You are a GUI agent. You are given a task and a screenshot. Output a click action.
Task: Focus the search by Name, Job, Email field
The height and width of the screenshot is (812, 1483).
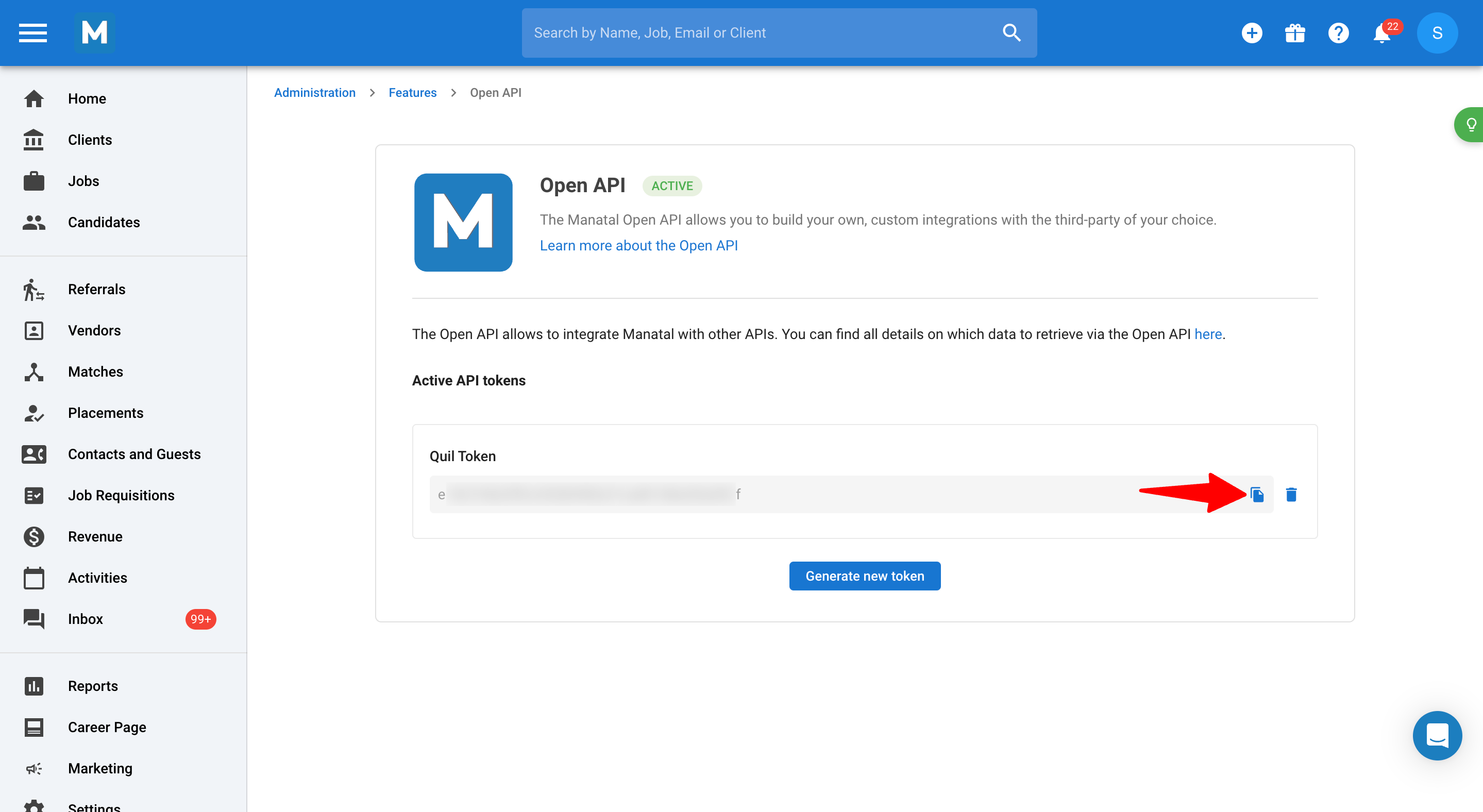(x=779, y=33)
